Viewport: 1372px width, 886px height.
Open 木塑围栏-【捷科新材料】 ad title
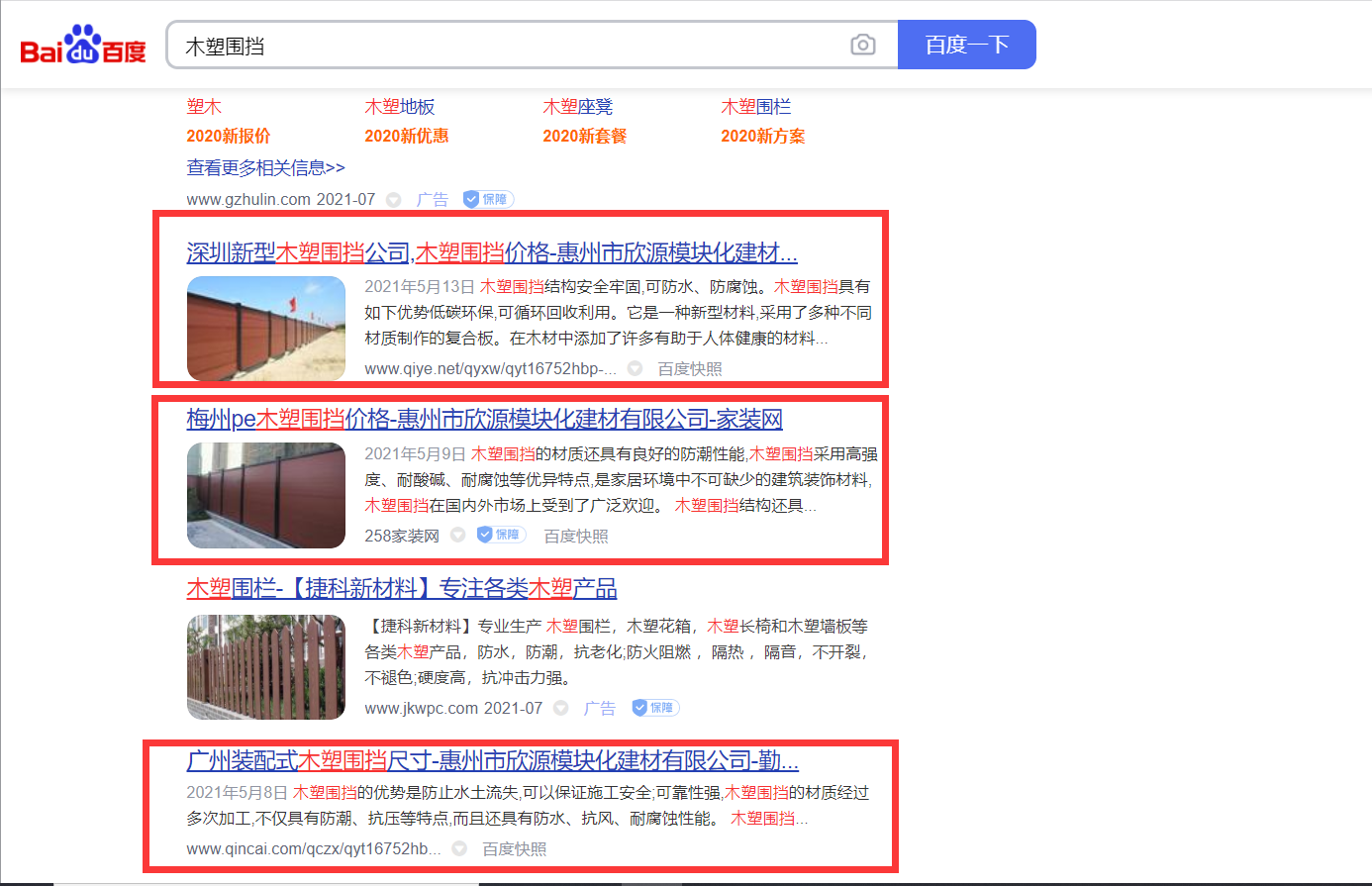coord(402,589)
